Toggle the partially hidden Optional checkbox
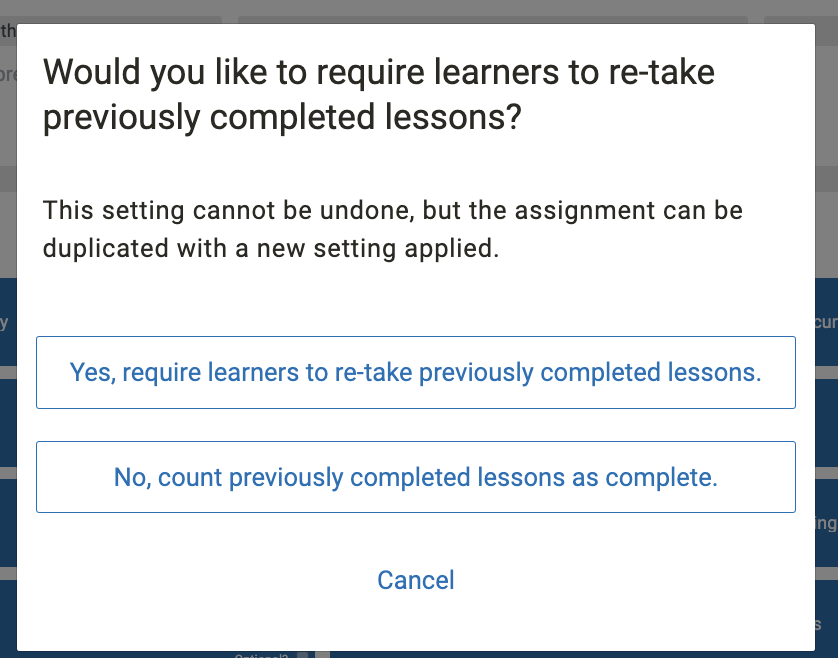This screenshot has width=838, height=658. (303, 656)
